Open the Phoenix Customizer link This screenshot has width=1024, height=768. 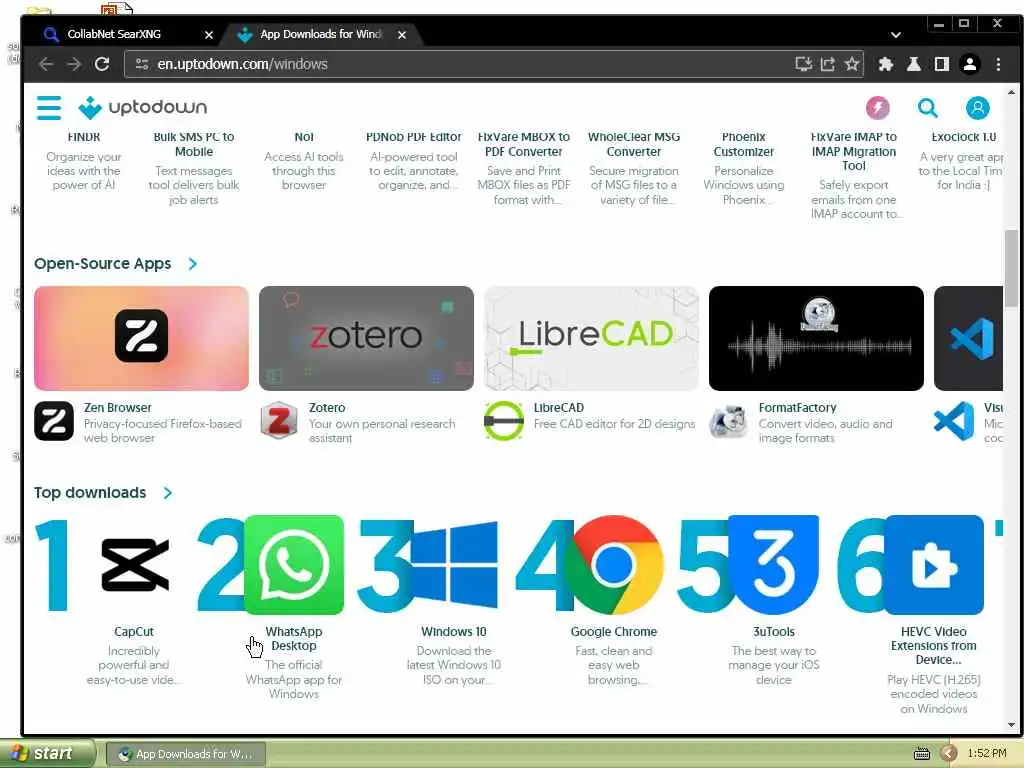[744, 144]
